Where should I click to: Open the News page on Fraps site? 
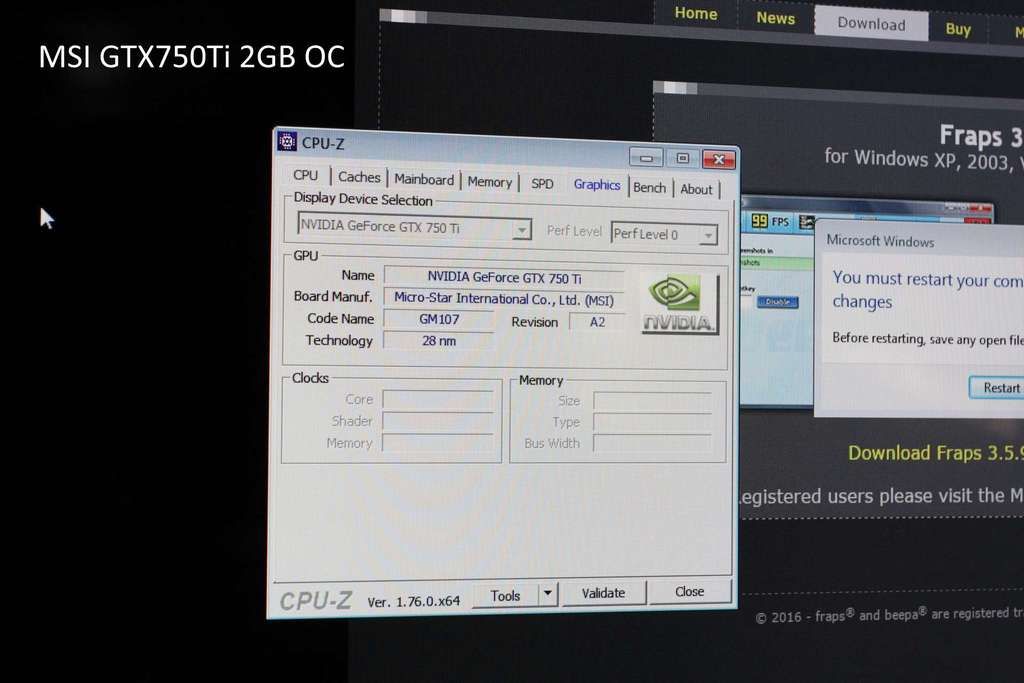(775, 18)
